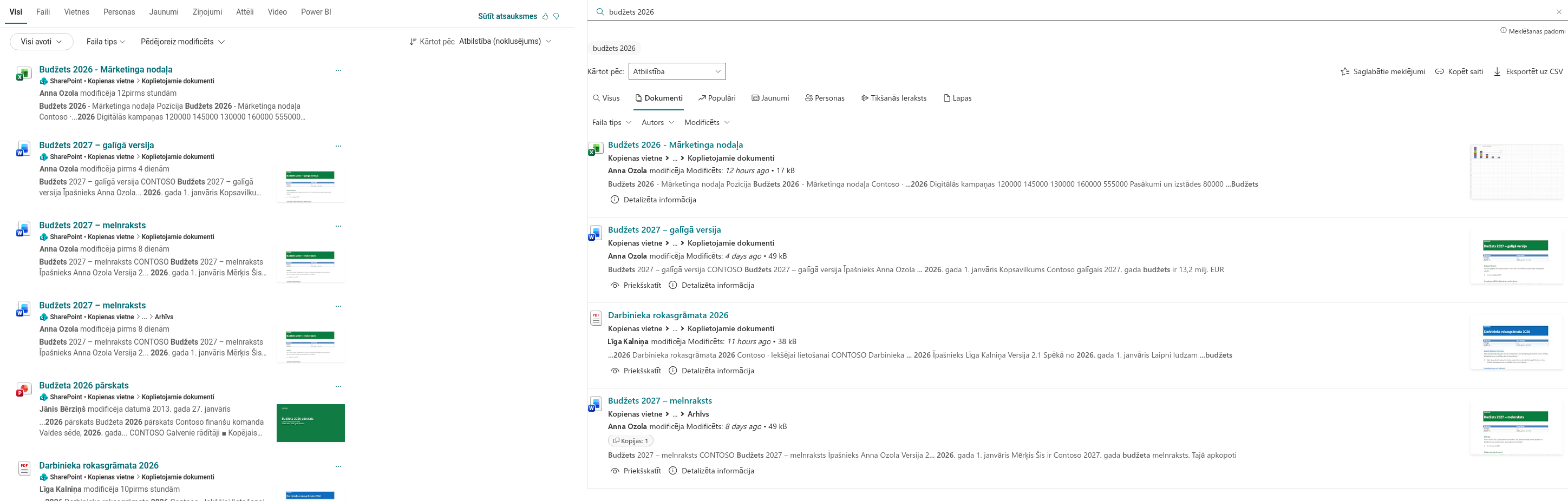Click the search magnifier icon
The height and width of the screenshot is (501, 1568).
[600, 11]
